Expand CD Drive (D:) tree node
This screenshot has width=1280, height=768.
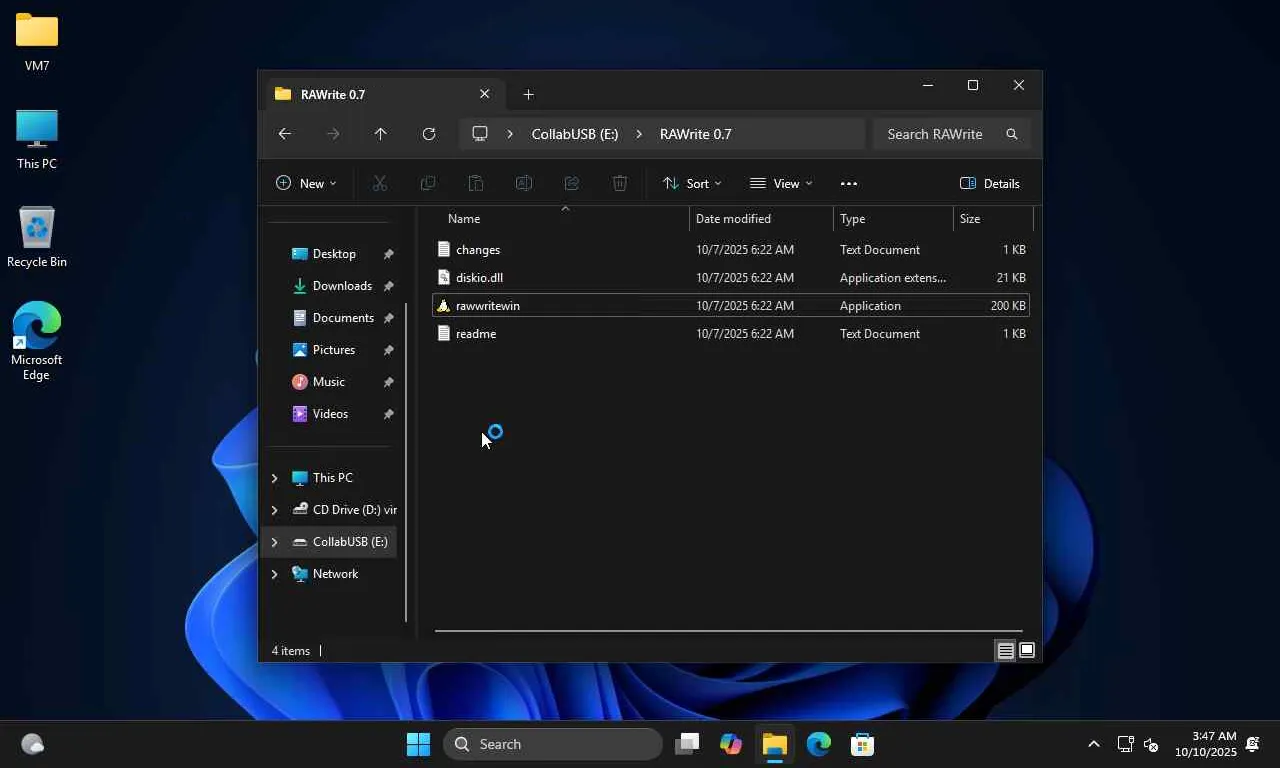pyautogui.click(x=274, y=510)
